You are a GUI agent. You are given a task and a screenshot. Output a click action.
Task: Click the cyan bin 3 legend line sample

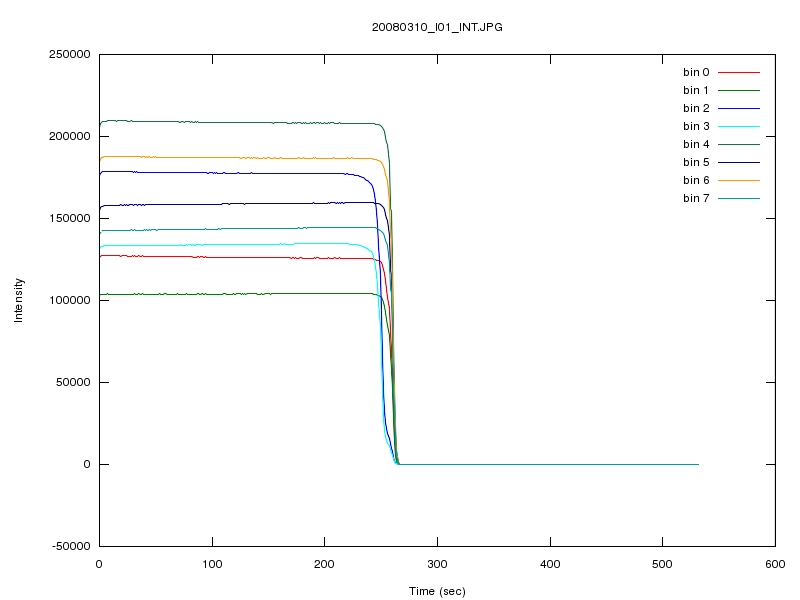click(739, 127)
